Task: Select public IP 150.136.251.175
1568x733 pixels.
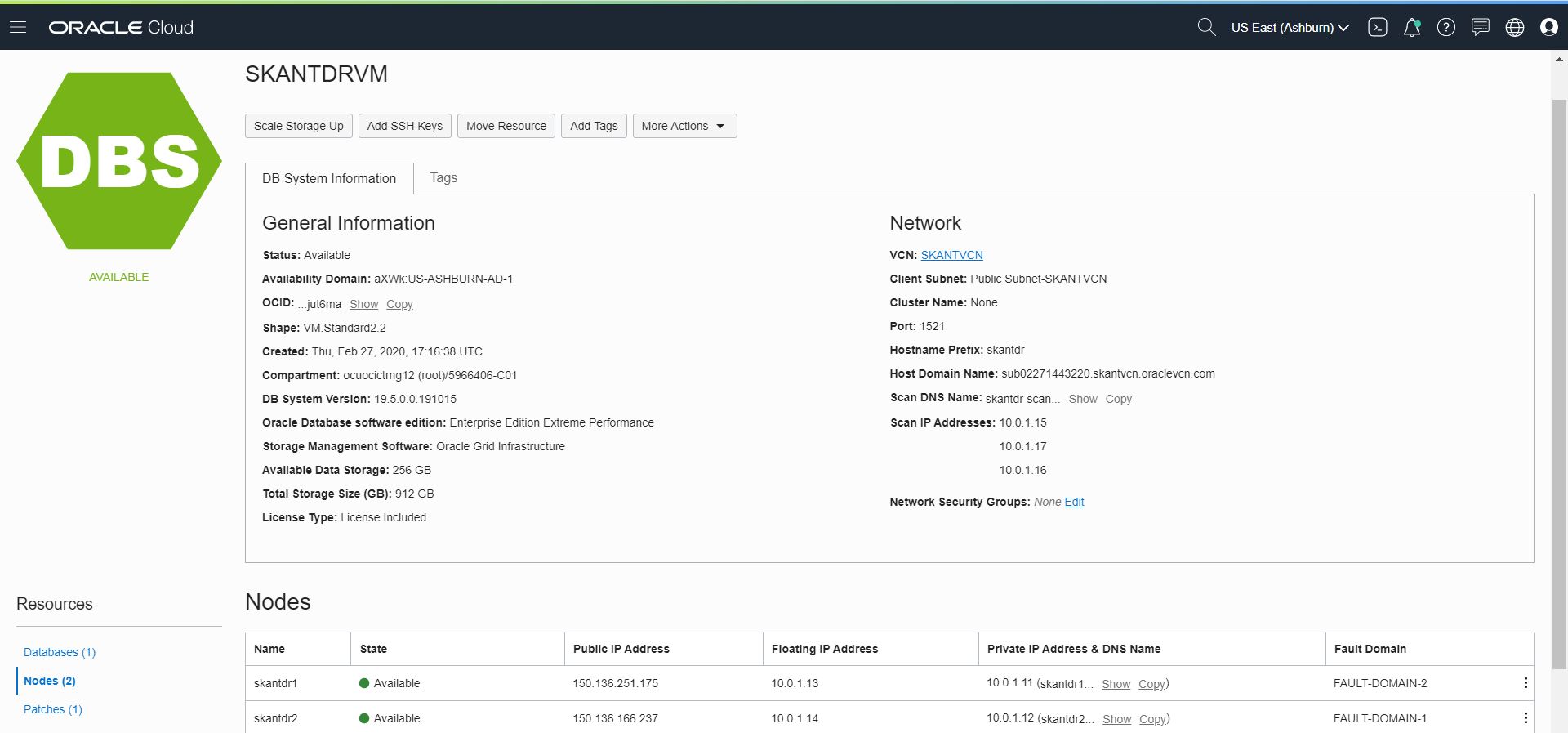Action: pyautogui.click(x=615, y=683)
